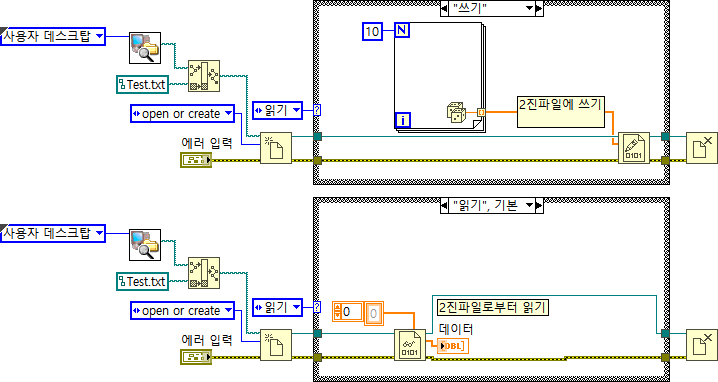The image size is (718, 382).
Task: Go to previous case on the "읽기", 기본 structure
Action: (444, 205)
